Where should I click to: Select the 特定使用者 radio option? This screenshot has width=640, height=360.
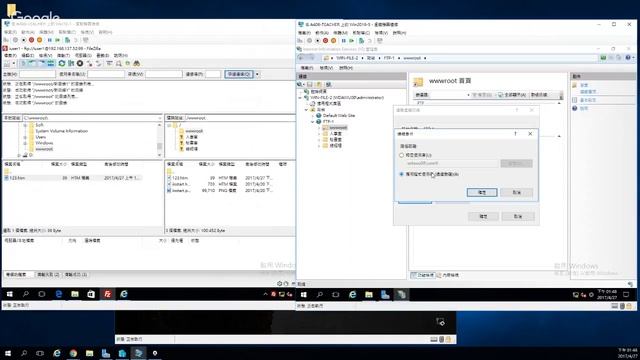pyautogui.click(x=401, y=155)
